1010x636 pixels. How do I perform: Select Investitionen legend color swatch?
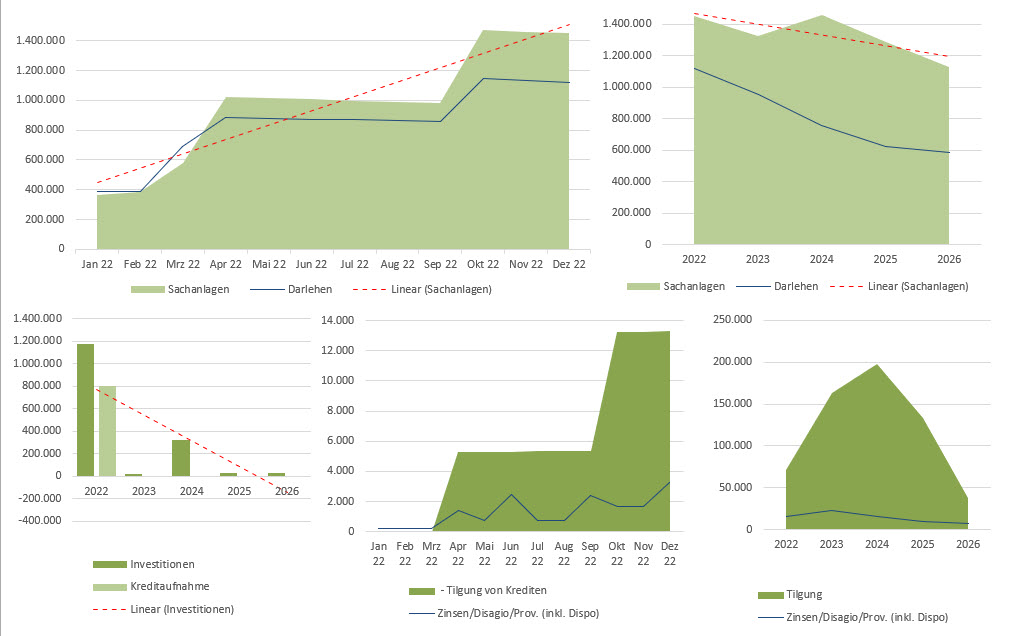click(x=108, y=564)
